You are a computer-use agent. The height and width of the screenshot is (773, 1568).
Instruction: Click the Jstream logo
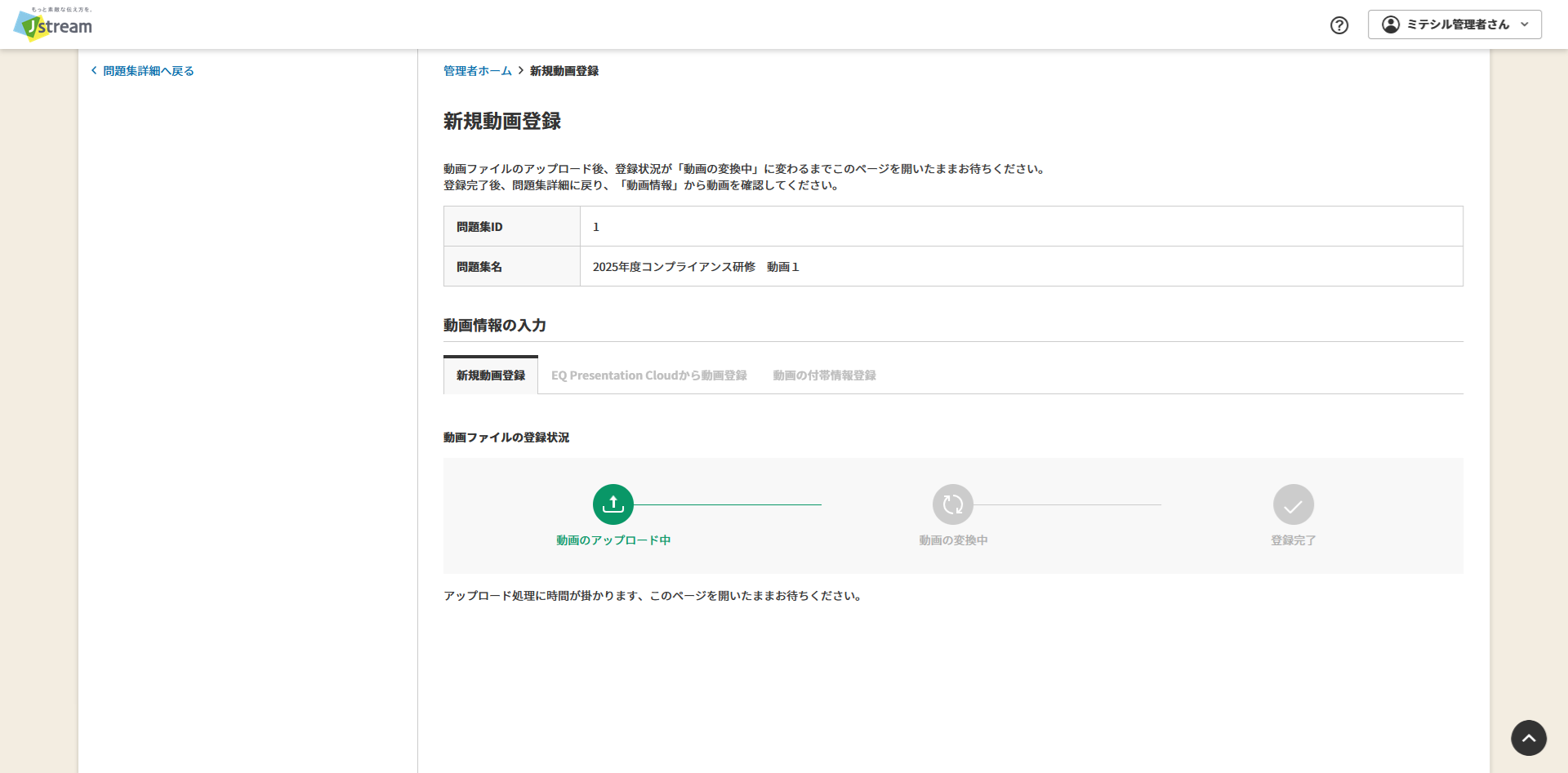tap(53, 24)
